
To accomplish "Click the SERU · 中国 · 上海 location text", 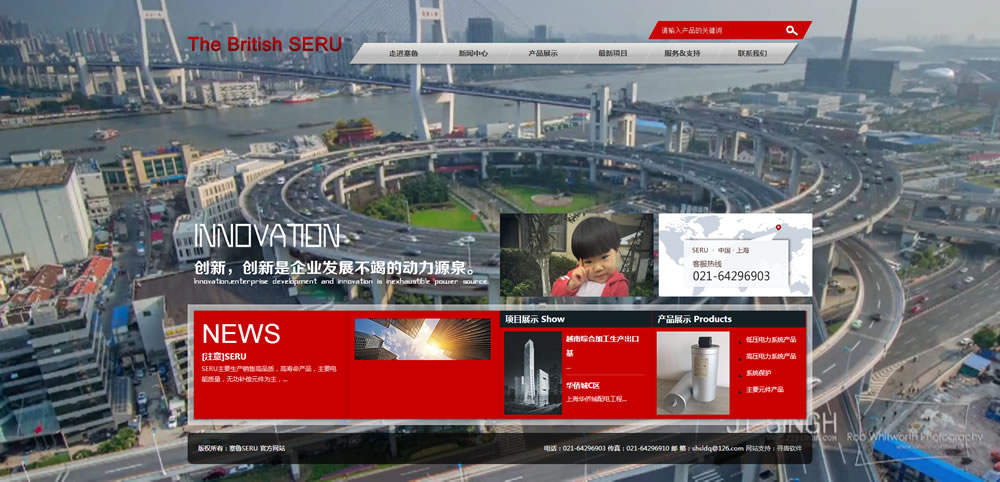I will point(721,251).
